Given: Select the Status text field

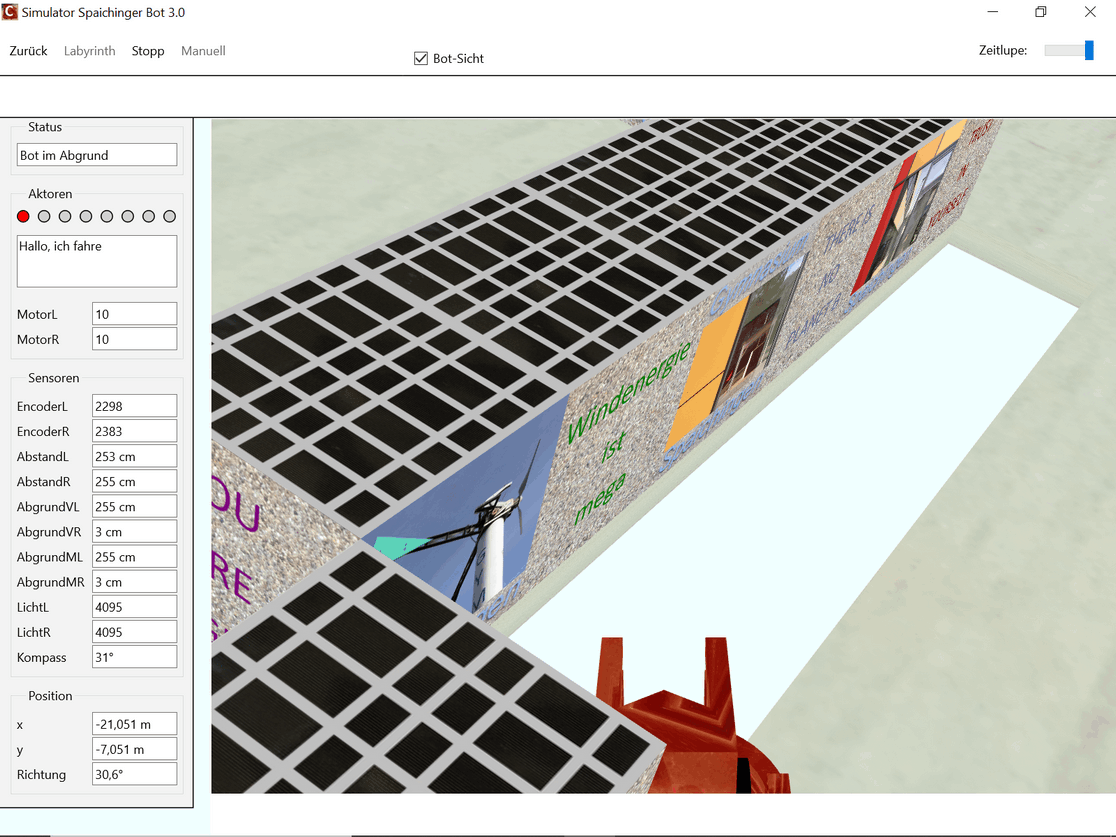Looking at the screenshot, I should 97,155.
